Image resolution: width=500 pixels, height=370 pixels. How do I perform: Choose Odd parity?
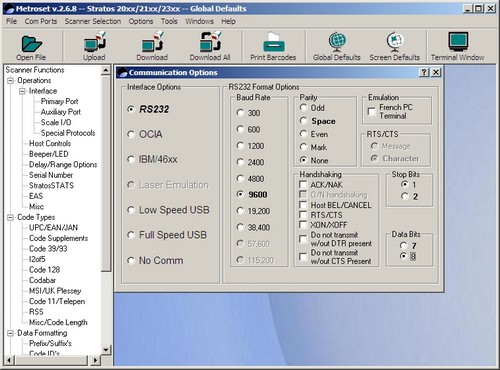tap(303, 108)
